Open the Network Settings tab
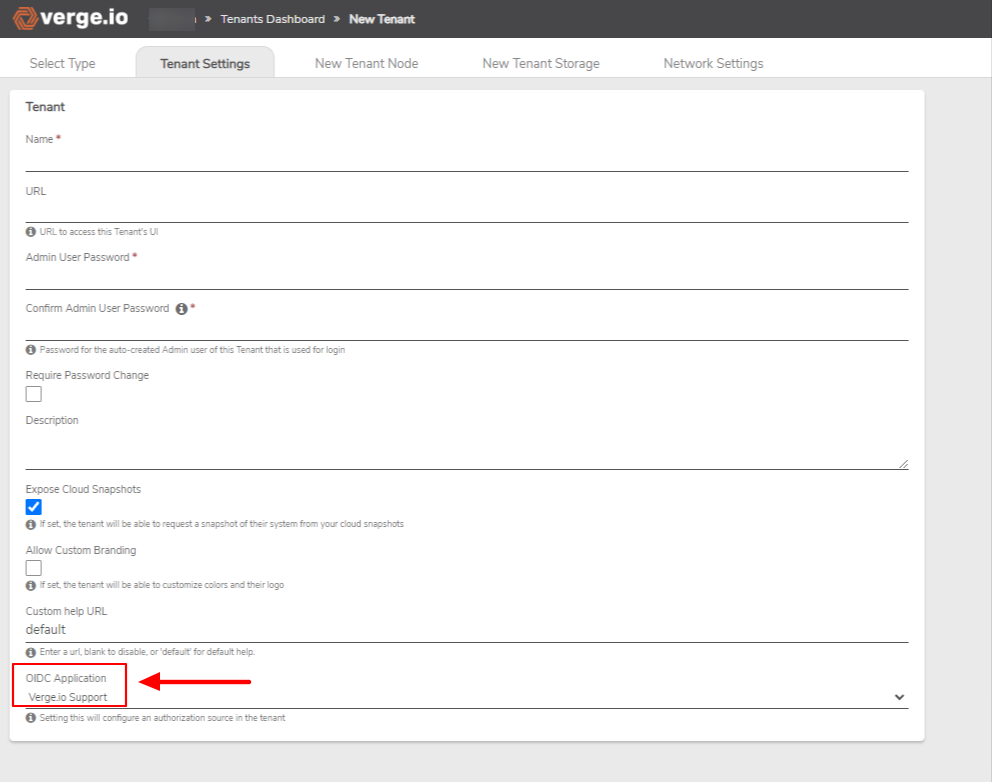 tap(713, 61)
